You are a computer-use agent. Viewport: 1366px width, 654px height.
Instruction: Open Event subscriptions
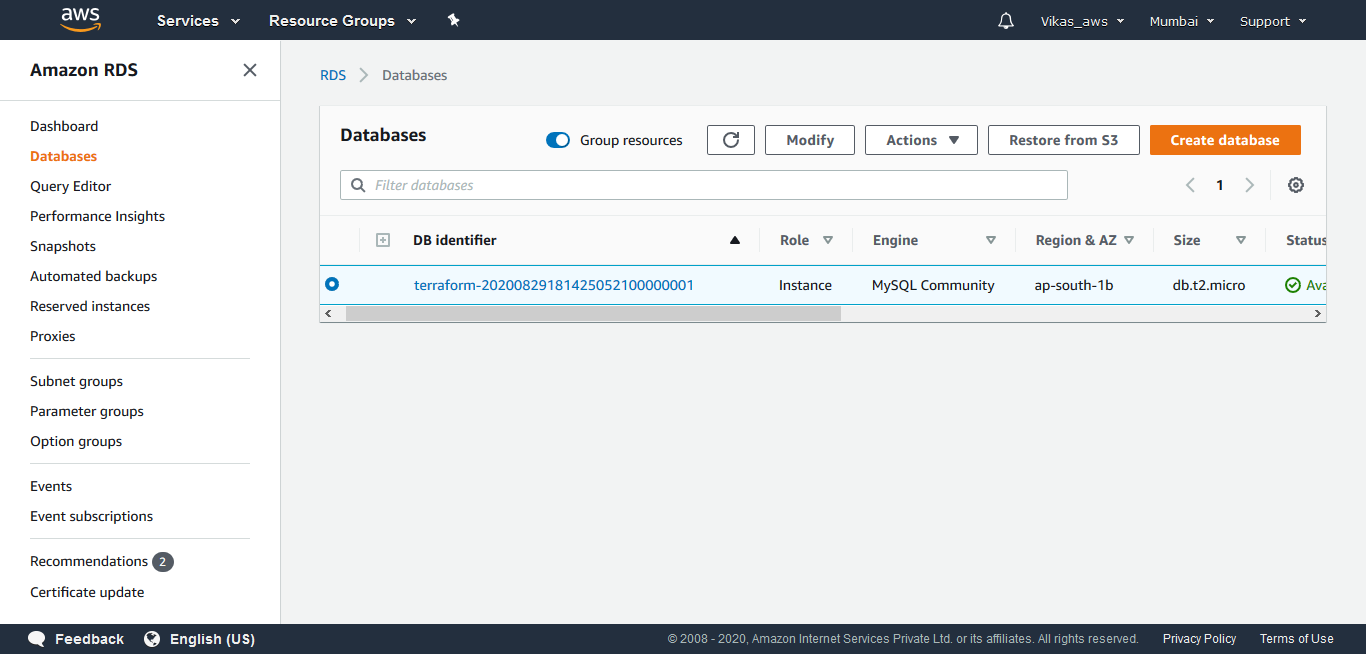click(91, 516)
